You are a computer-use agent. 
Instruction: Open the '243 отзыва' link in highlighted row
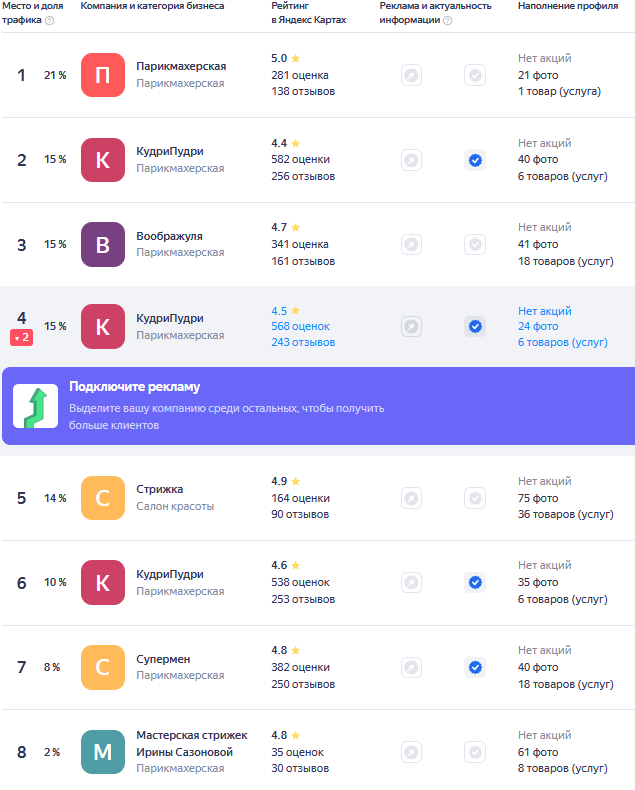(x=303, y=342)
